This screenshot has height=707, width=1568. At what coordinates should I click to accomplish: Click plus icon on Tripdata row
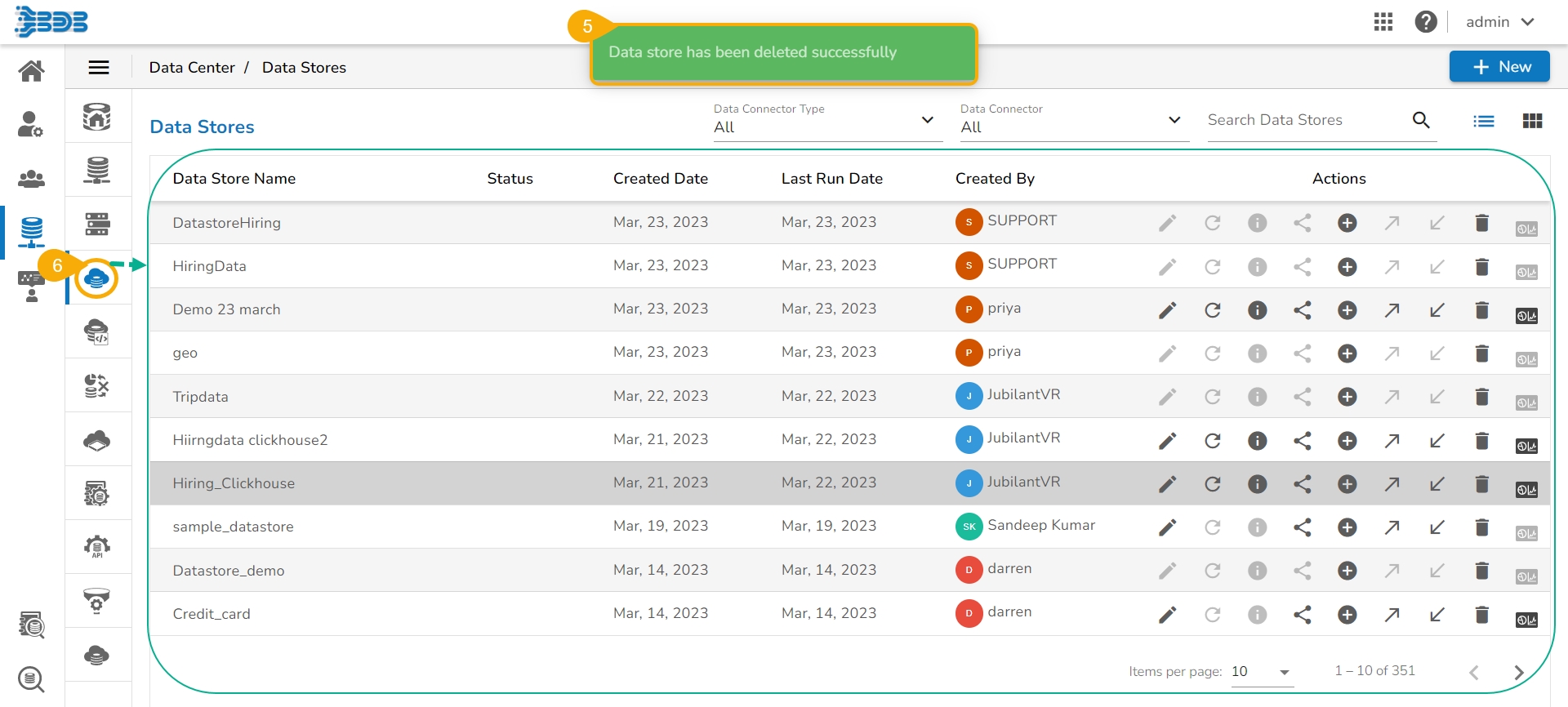1347,397
